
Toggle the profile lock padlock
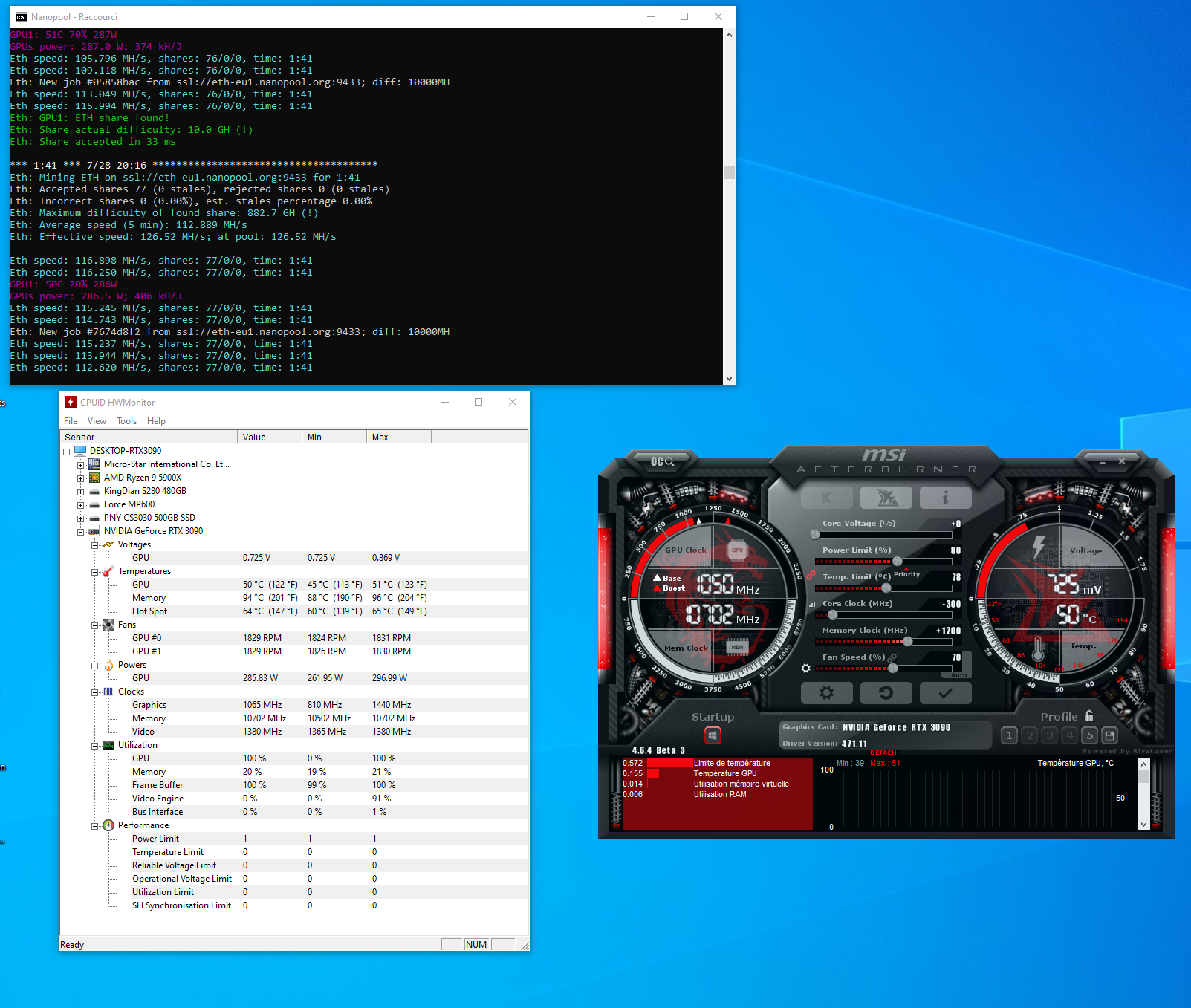pos(1089,716)
